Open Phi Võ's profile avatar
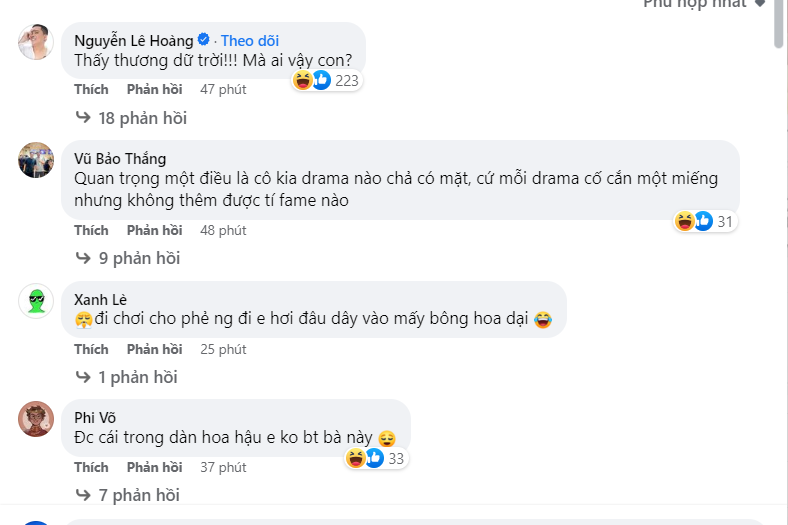Image resolution: width=788 pixels, height=525 pixels. click(x=36, y=418)
